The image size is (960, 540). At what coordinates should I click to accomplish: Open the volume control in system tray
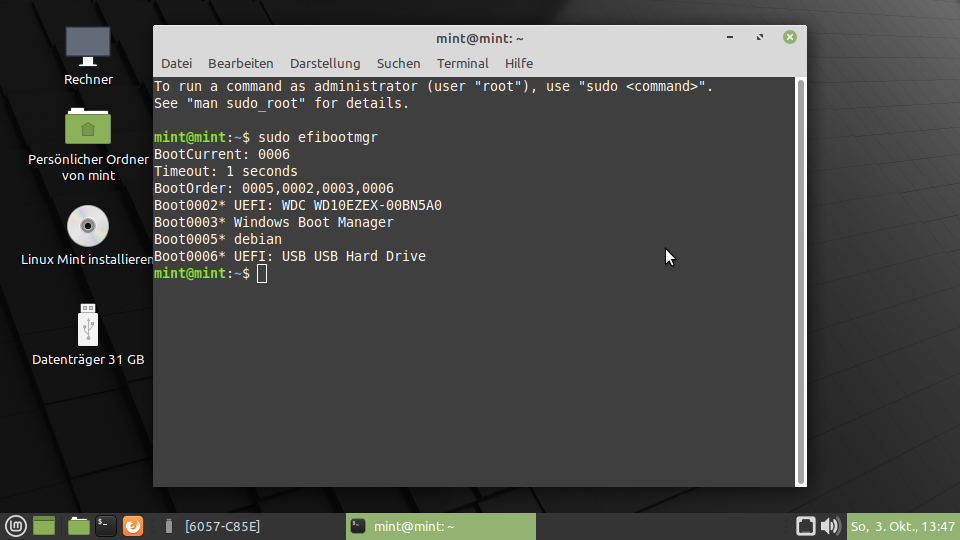[830, 526]
